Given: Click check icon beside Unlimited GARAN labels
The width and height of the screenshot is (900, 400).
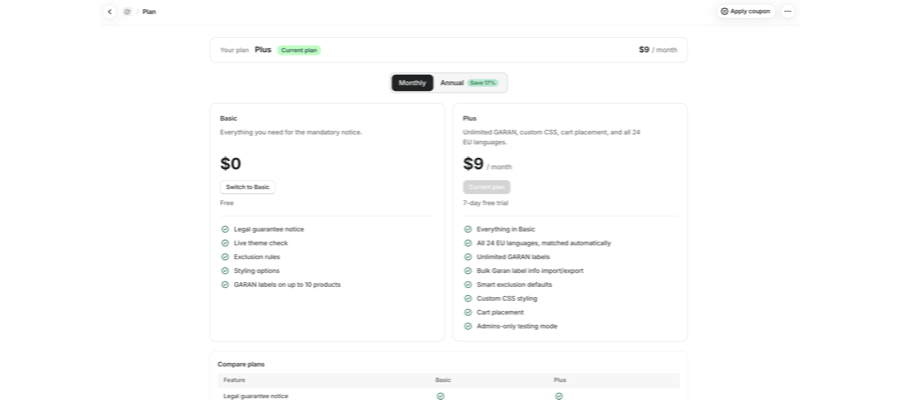Looking at the screenshot, I should click(468, 257).
